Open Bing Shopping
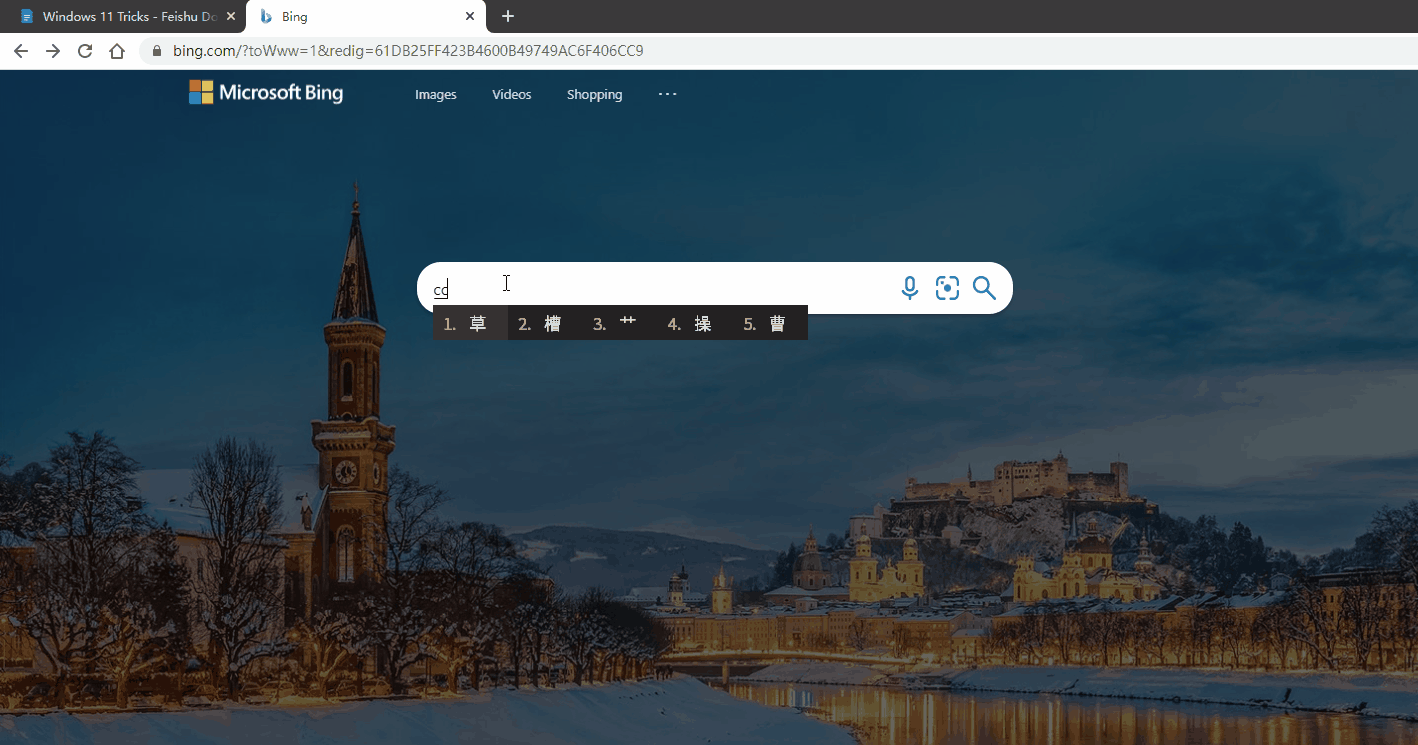Image resolution: width=1418 pixels, height=745 pixels. point(595,95)
